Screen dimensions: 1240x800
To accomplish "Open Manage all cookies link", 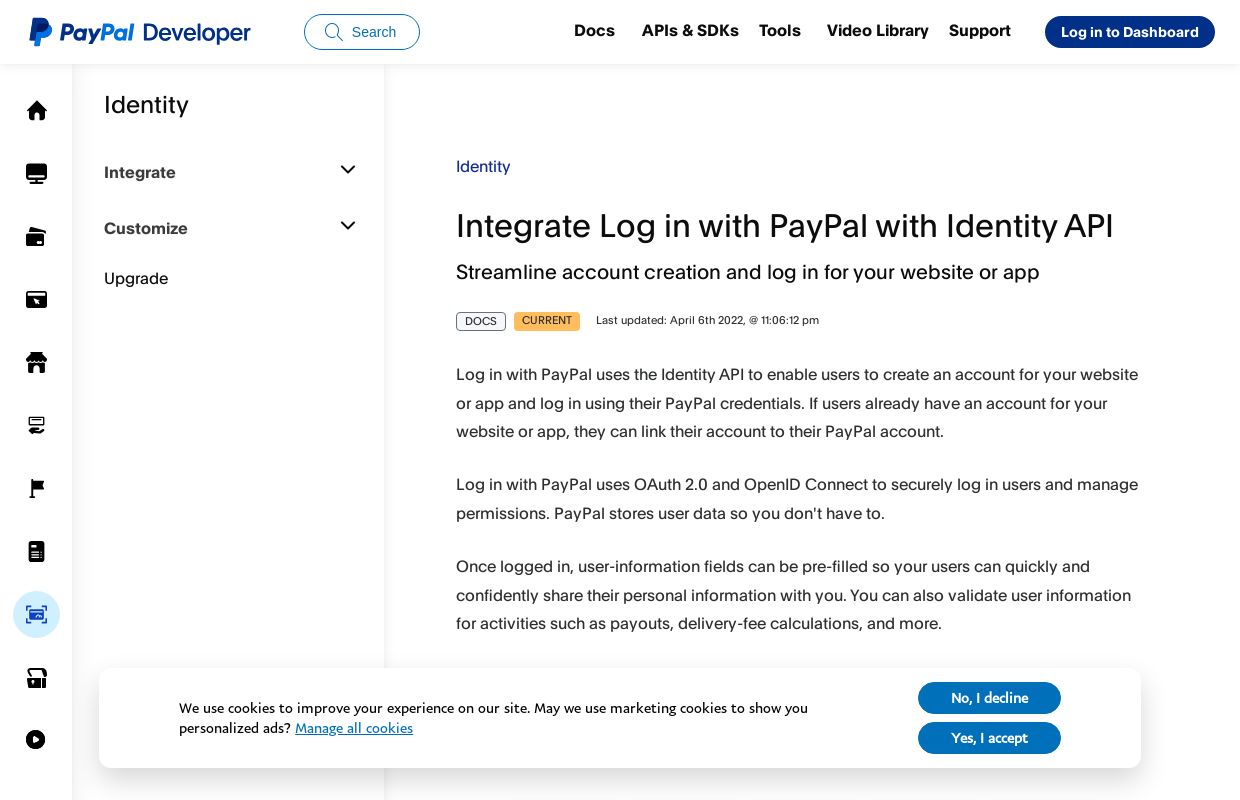I will [x=354, y=728].
